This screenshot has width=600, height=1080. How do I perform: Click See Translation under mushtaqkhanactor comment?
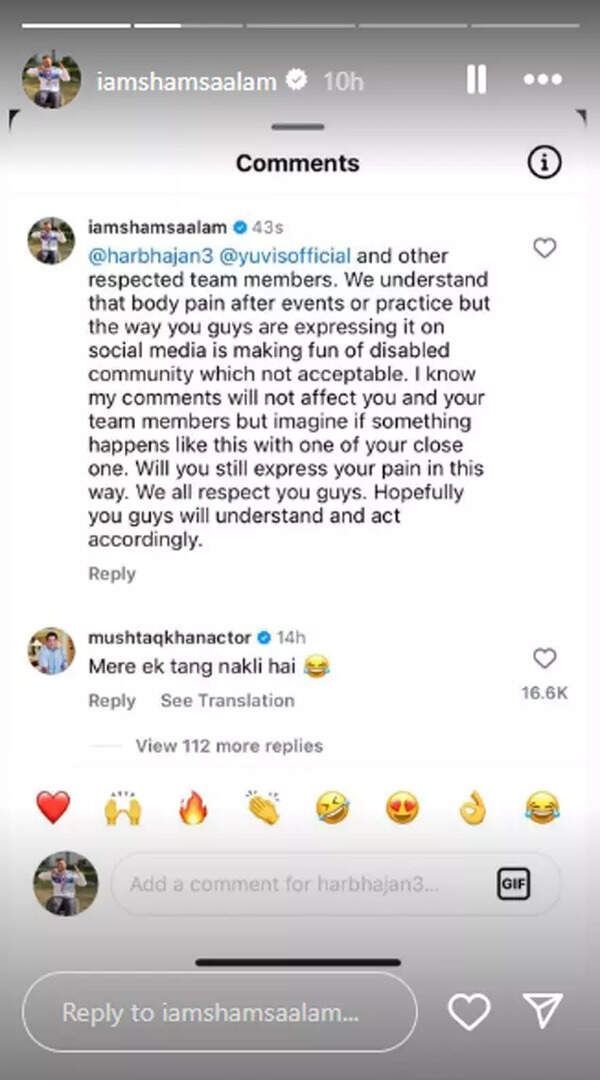click(x=227, y=701)
